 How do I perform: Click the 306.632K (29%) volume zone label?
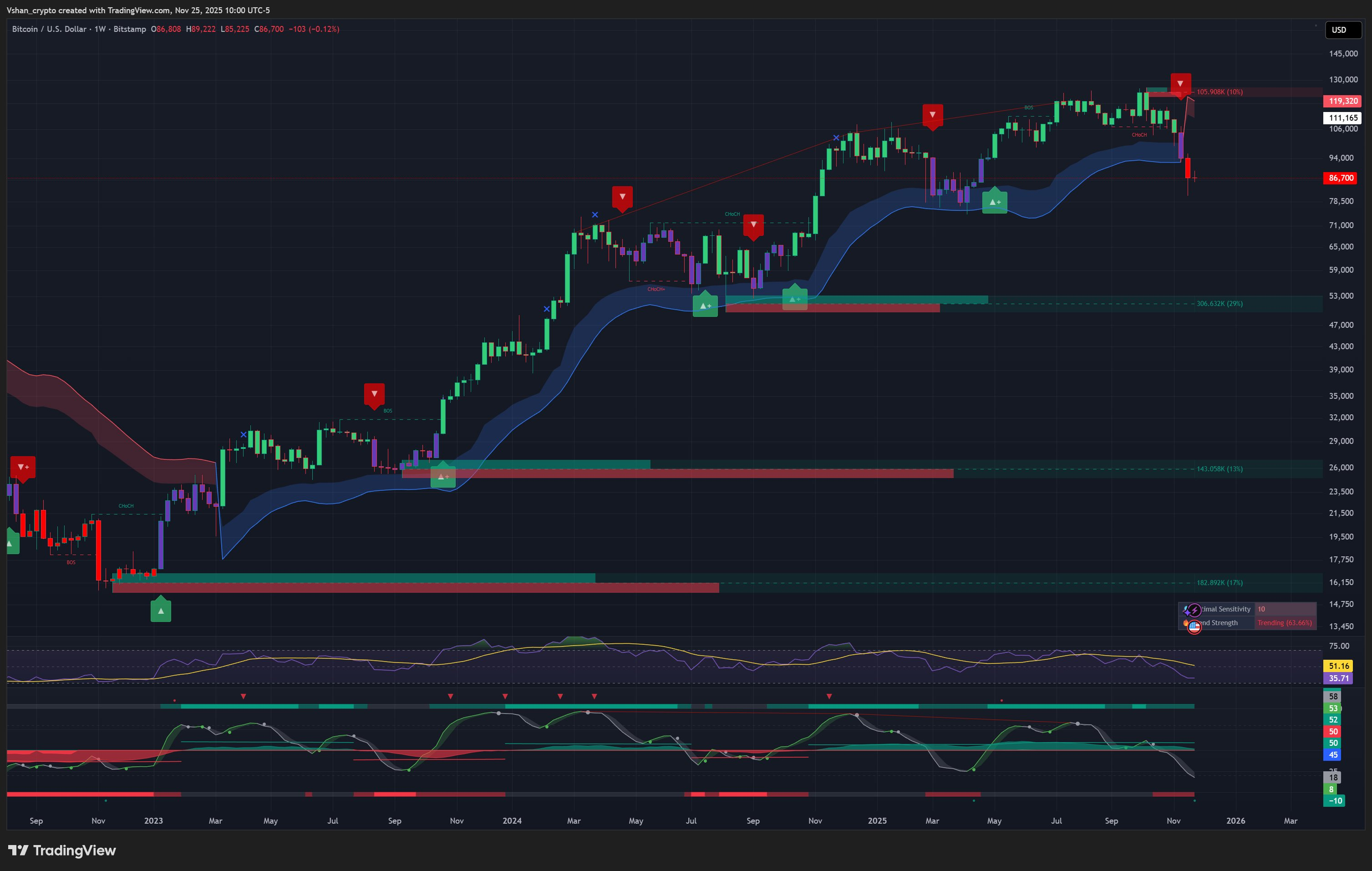tap(1220, 303)
